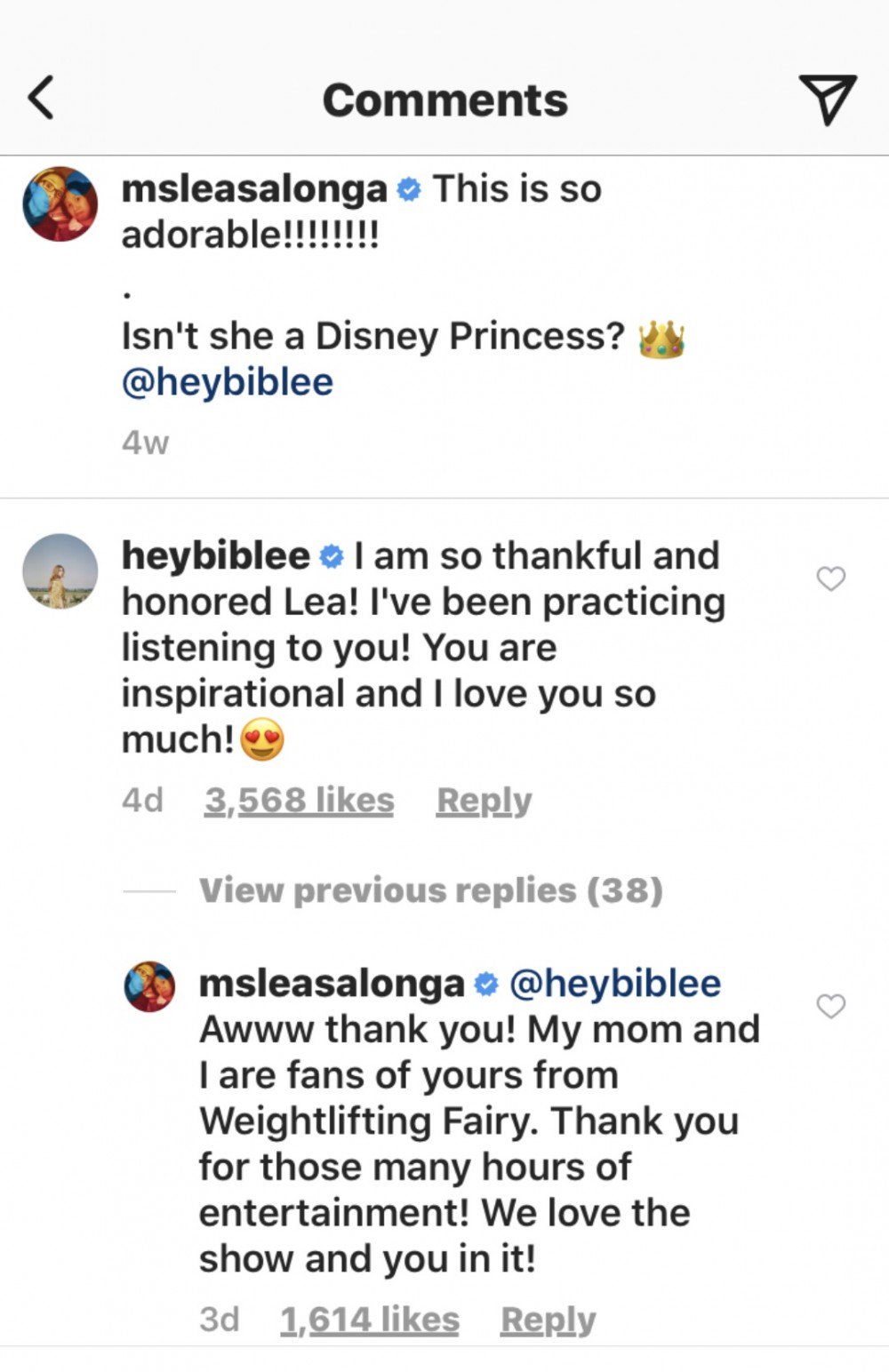Screen dimensions: 889x1372
Task: View the 1,614 likes list
Action: [369, 1320]
